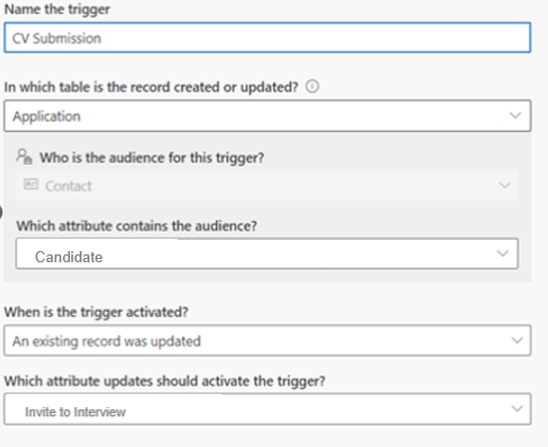Viewport: 548px width, 447px height.
Task: Open the disabled Contact audience dropdown
Action: pos(267,185)
